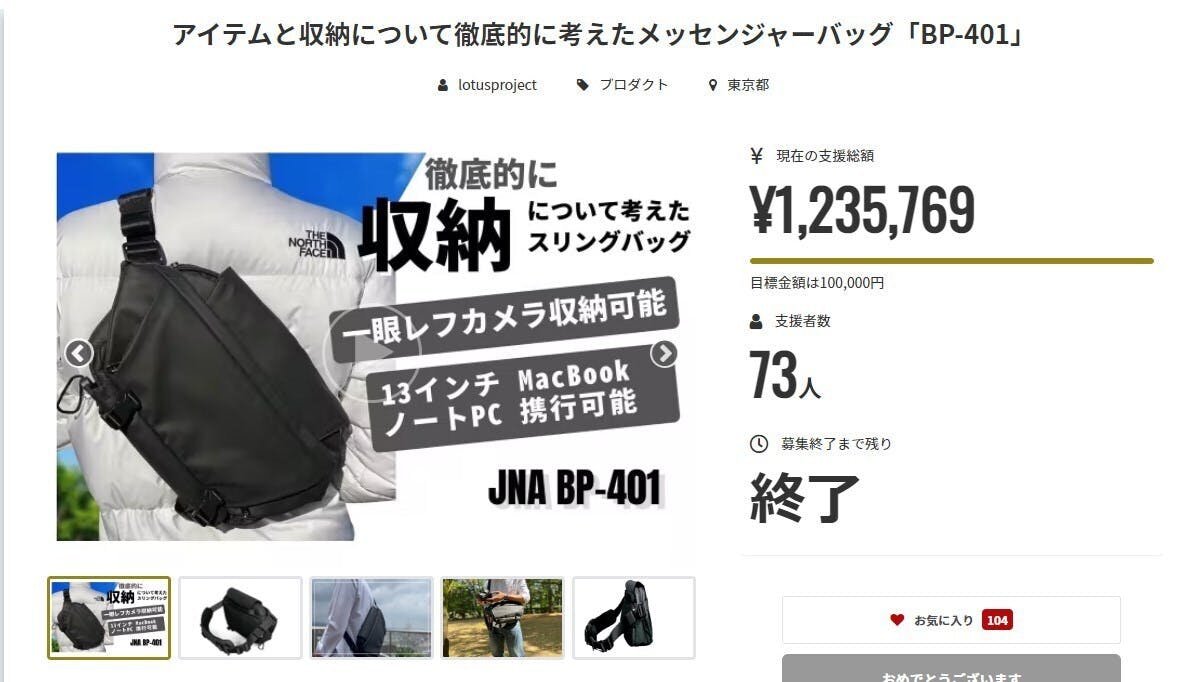The height and width of the screenshot is (682, 1204).
Task: Click the clock icon beside 募集終了まで残り
Action: point(759,443)
